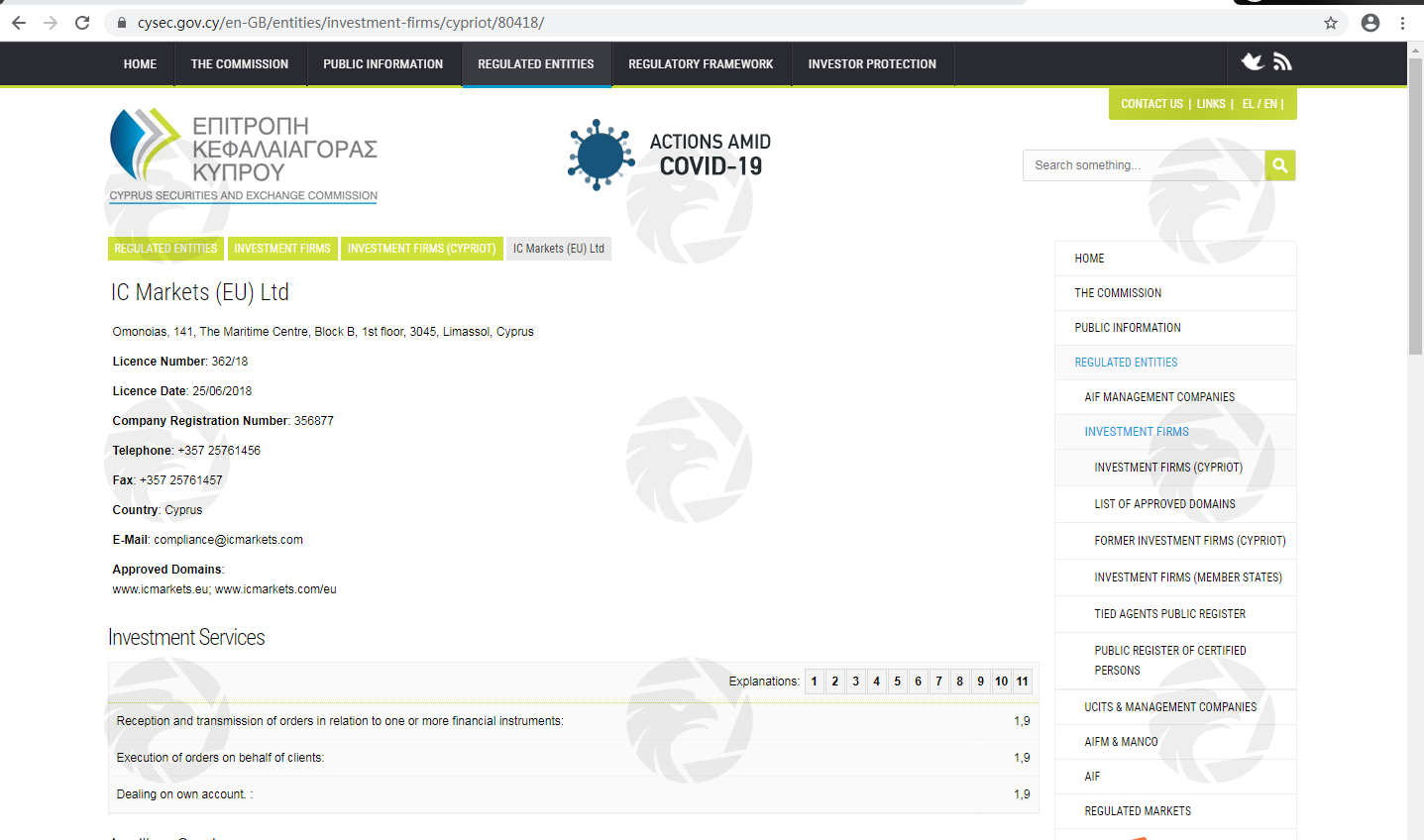Click the www.icmarkets.eu domain text
The width and height of the screenshot is (1424, 840).
click(161, 589)
